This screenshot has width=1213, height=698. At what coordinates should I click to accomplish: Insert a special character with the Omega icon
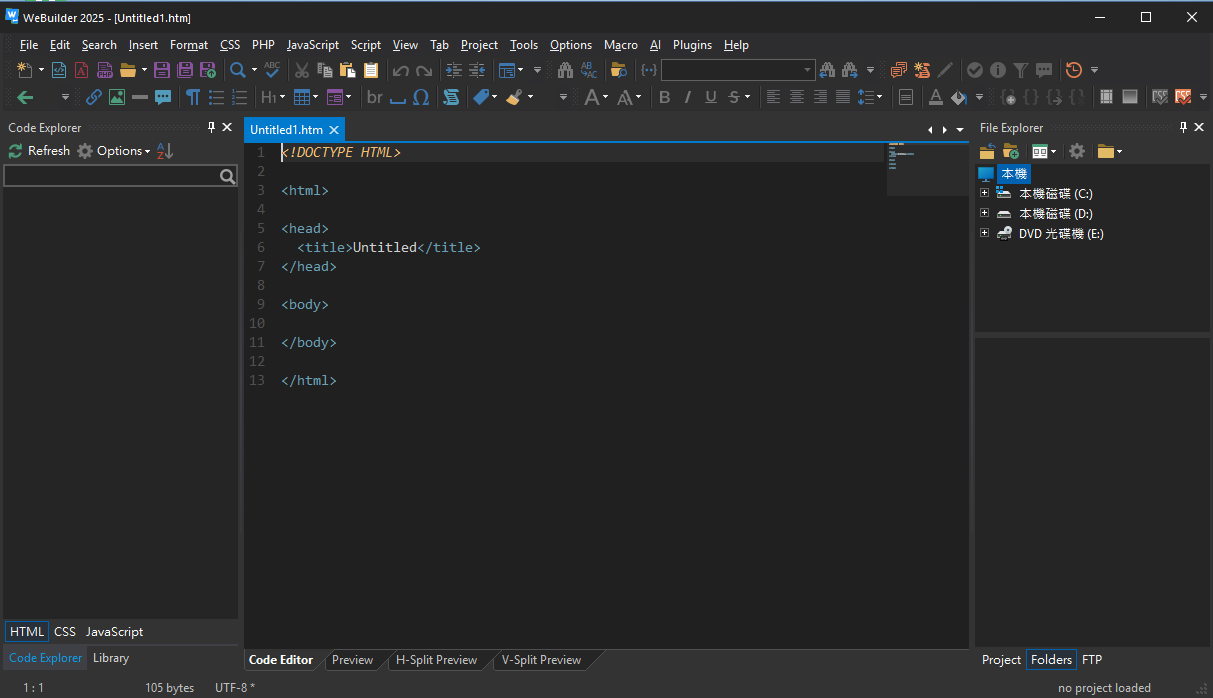tap(421, 97)
